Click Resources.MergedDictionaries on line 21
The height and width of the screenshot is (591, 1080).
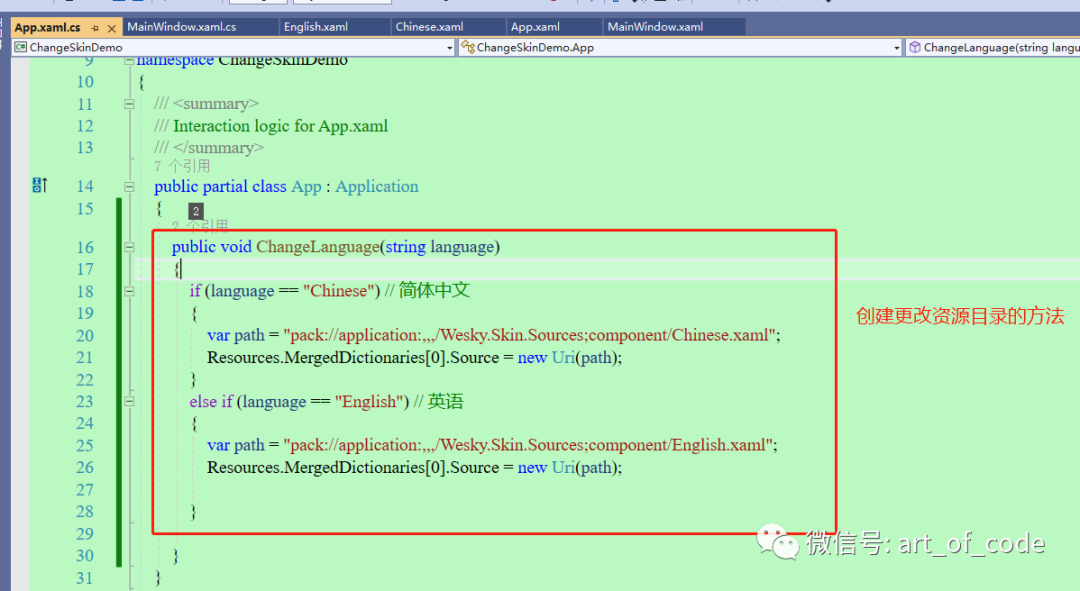(315, 357)
